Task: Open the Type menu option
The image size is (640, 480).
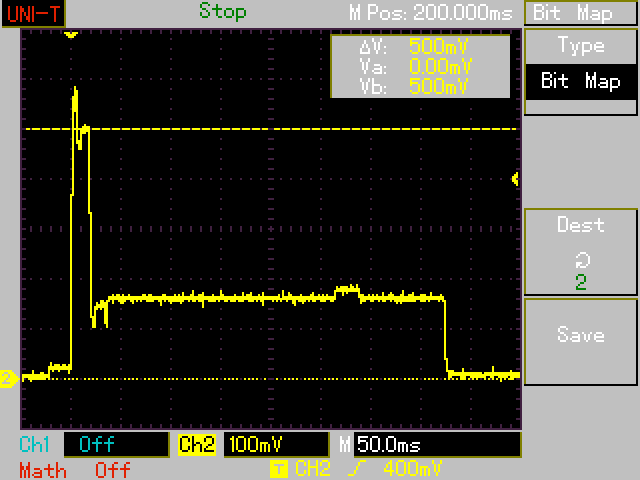Action: click(581, 46)
